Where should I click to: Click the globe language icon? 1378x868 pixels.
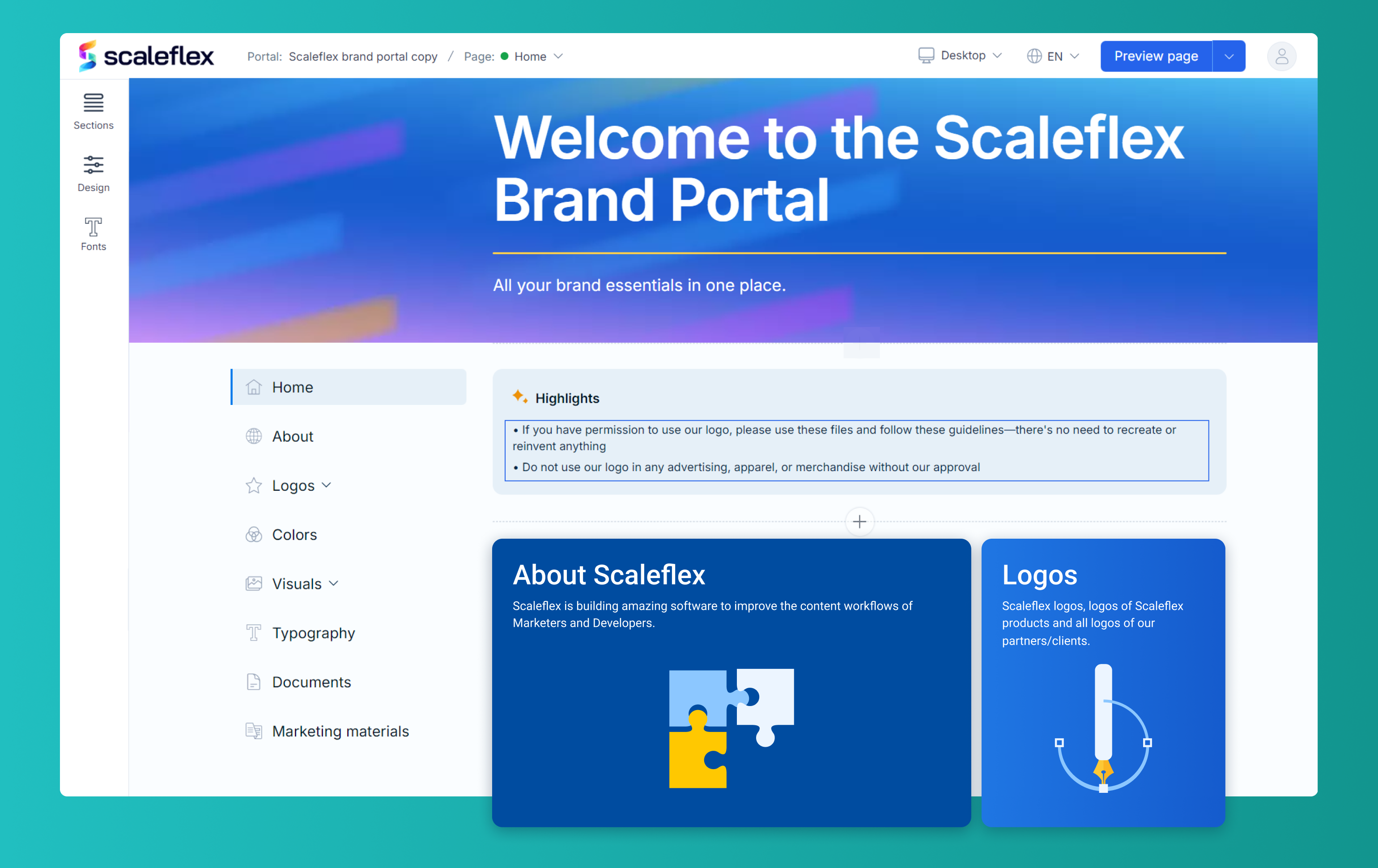(1034, 56)
